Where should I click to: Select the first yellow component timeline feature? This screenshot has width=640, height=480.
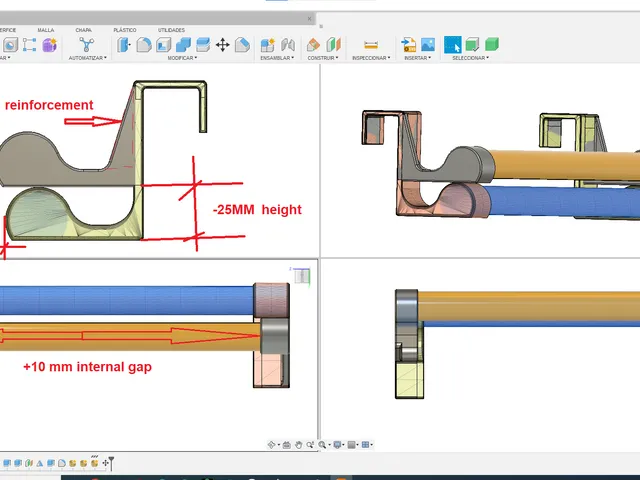(x=73, y=463)
